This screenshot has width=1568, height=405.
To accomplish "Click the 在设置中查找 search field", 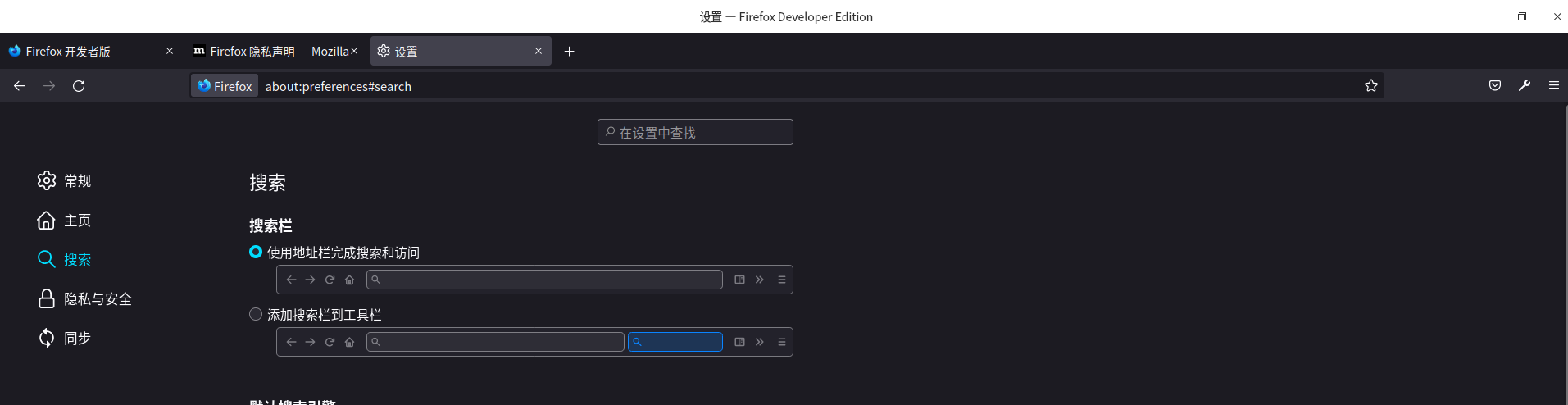I will click(695, 132).
